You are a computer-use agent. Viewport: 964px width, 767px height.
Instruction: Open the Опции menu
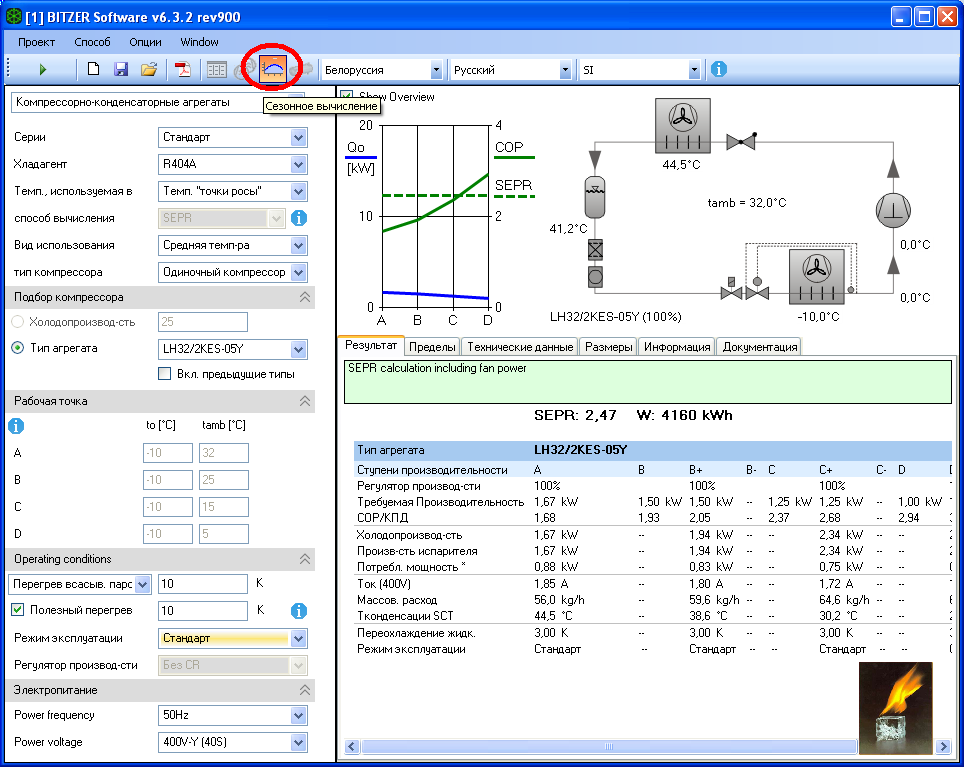pos(145,42)
